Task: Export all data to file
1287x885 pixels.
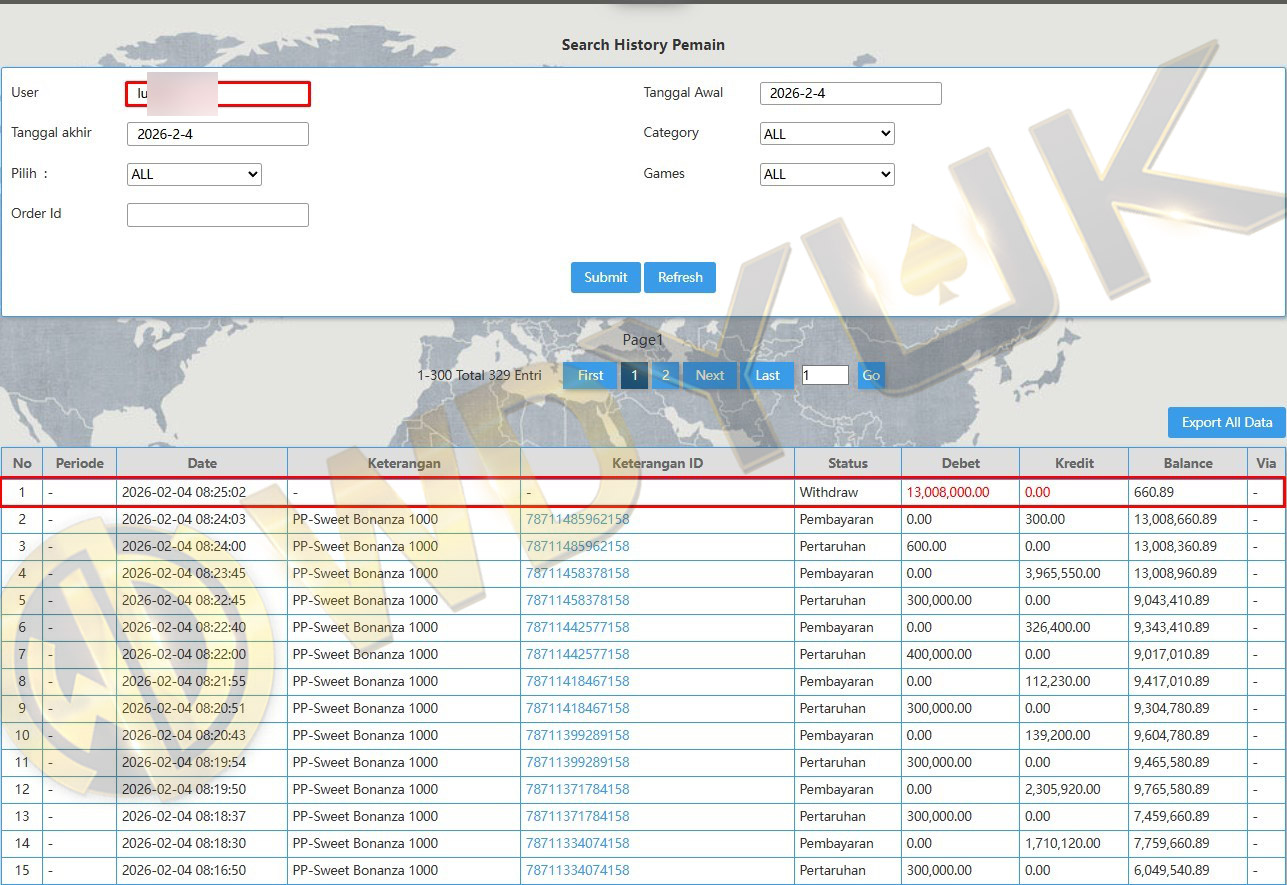Action: tap(1226, 423)
